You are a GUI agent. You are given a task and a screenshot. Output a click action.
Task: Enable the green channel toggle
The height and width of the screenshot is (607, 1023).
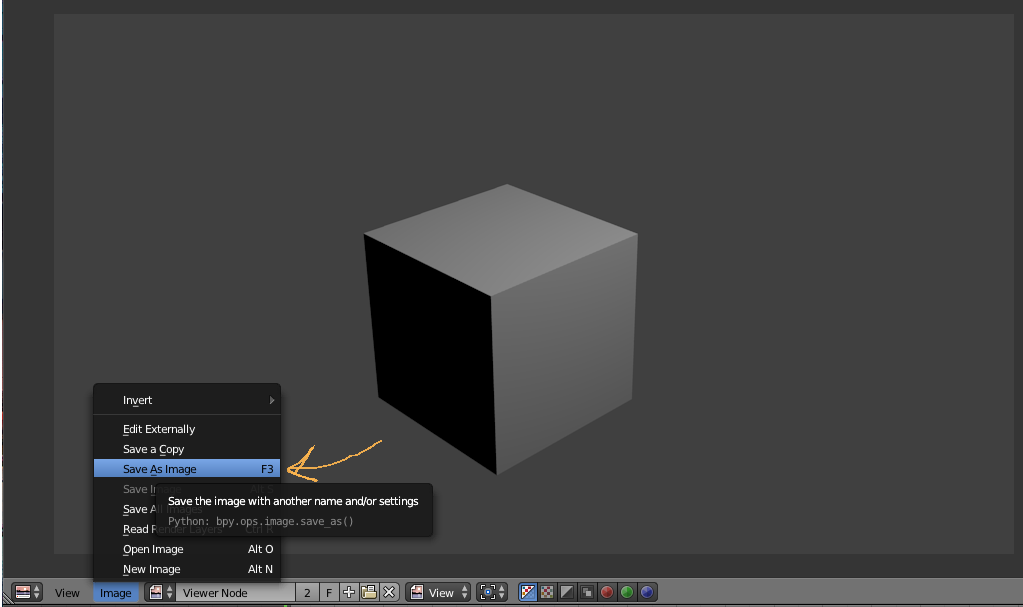click(626, 592)
